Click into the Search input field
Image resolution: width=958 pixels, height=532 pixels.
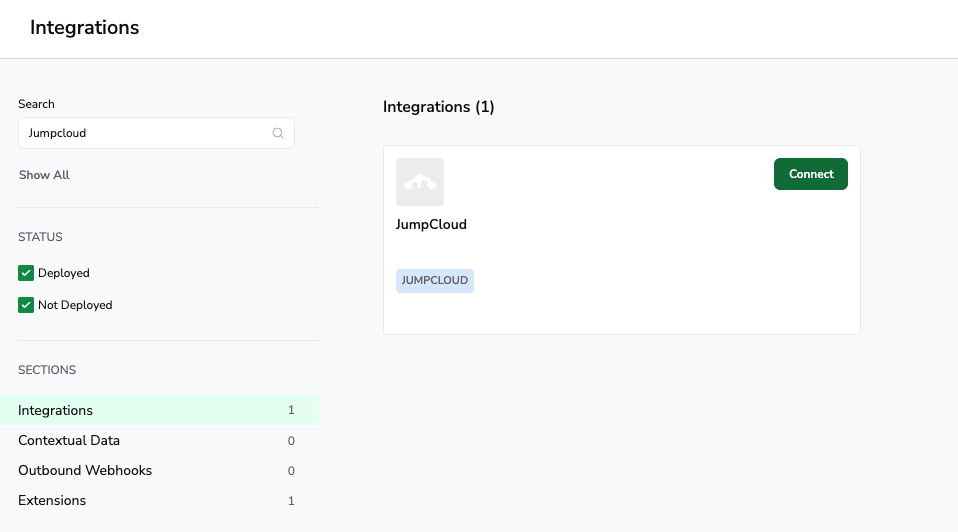[x=145, y=133]
